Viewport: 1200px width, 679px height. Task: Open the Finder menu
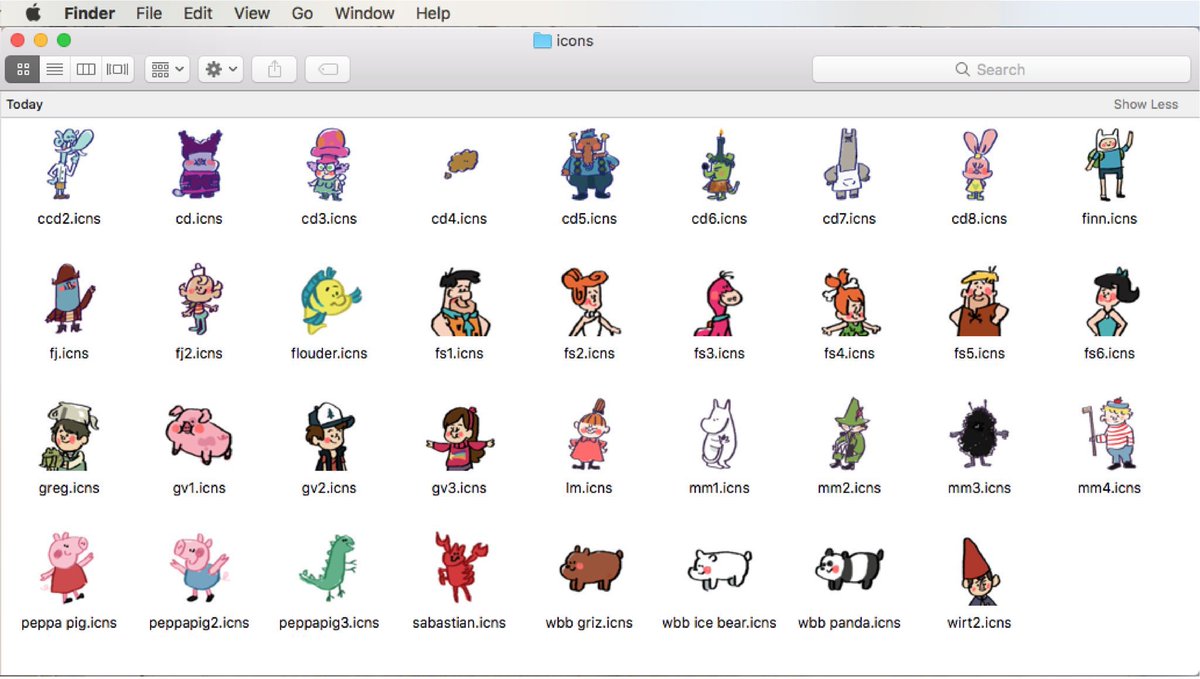tap(90, 13)
